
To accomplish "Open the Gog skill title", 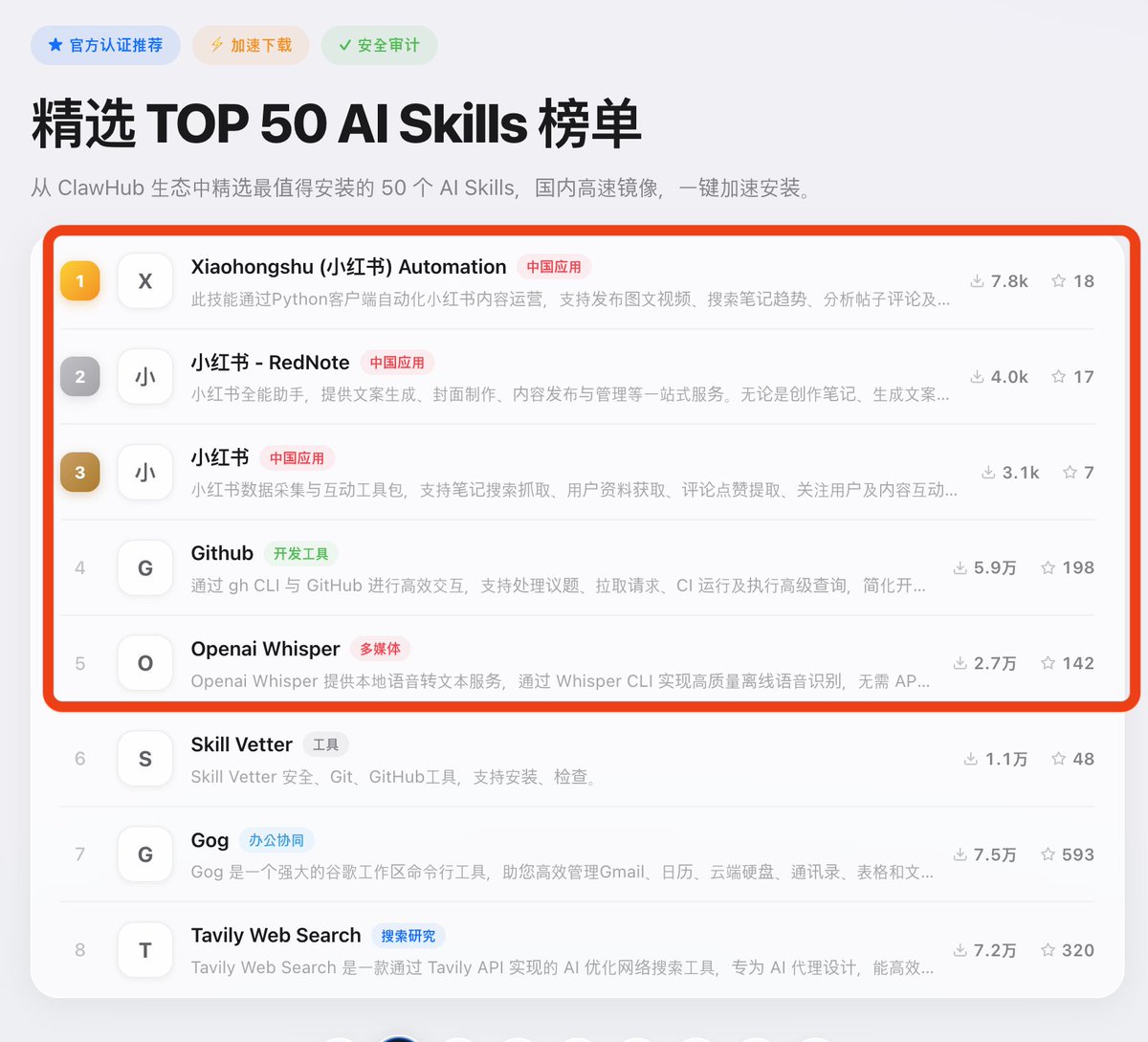I will tap(210, 840).
